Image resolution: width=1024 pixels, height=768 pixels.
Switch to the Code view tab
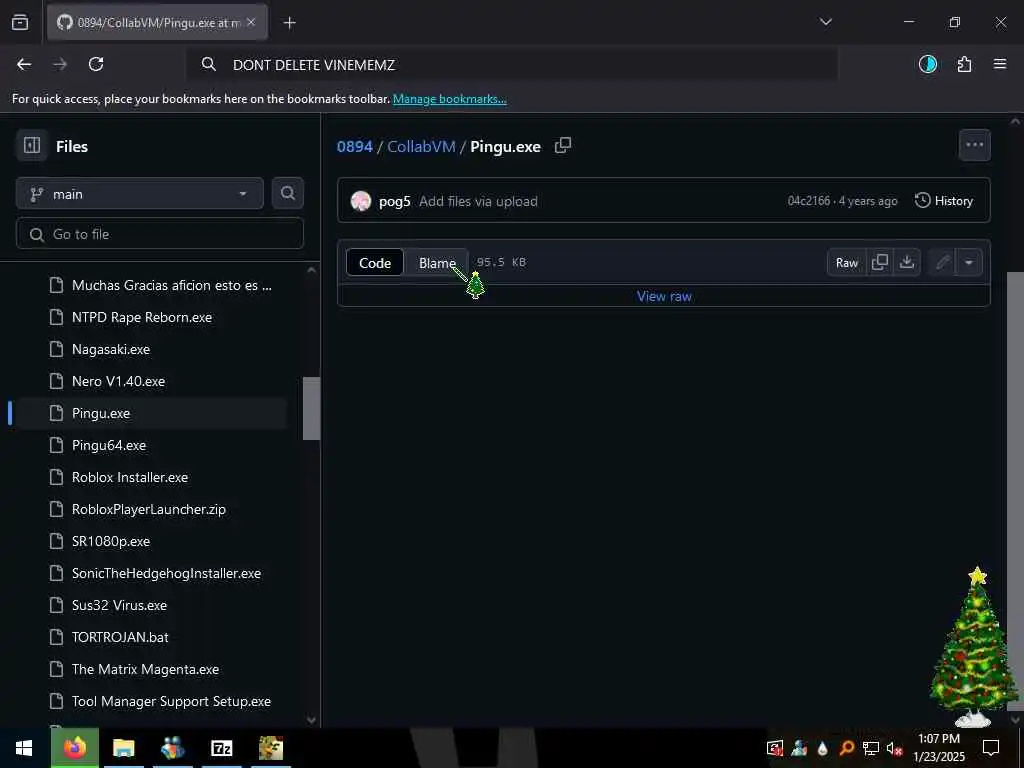[375, 263]
